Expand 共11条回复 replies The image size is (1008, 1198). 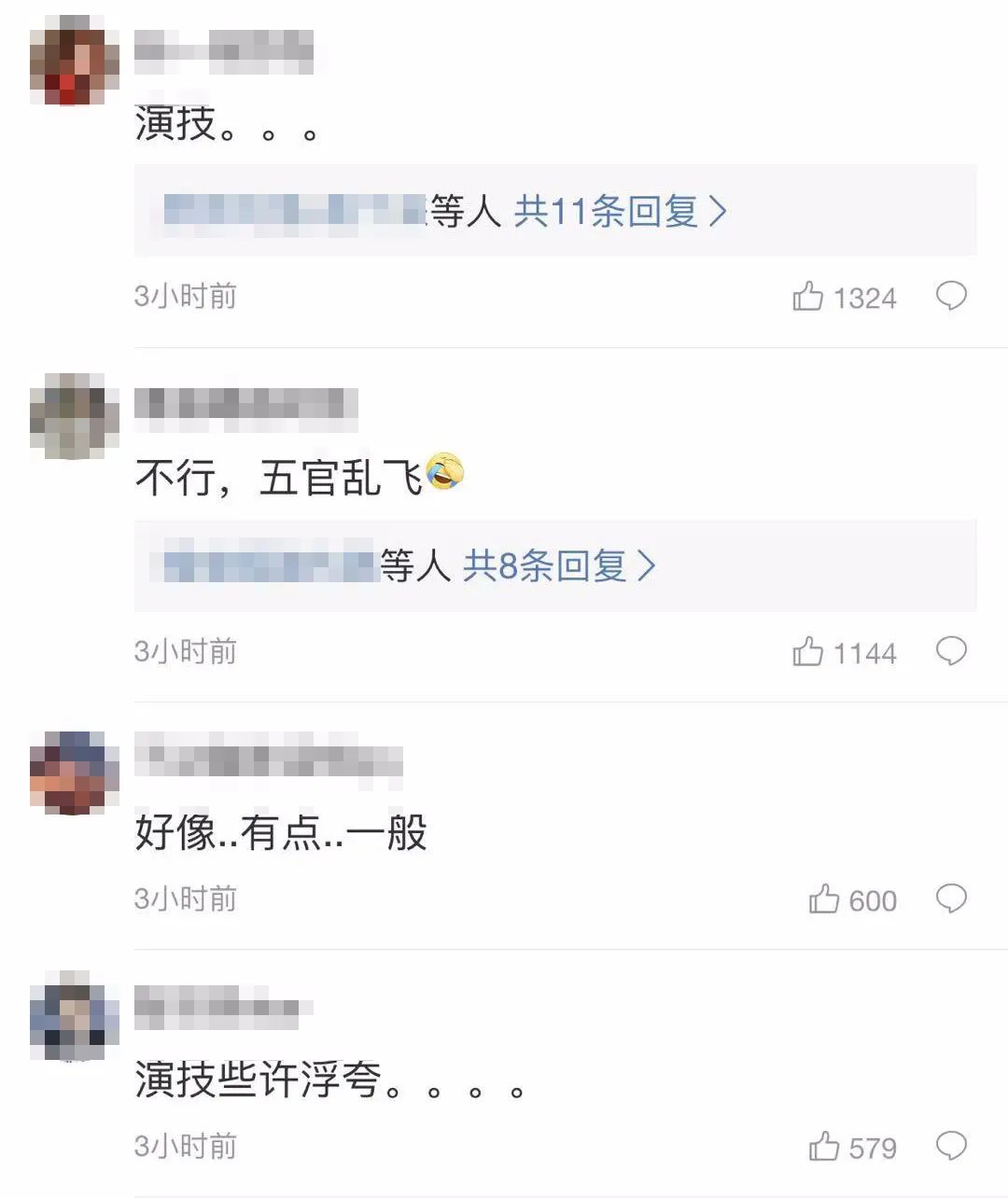(x=620, y=212)
